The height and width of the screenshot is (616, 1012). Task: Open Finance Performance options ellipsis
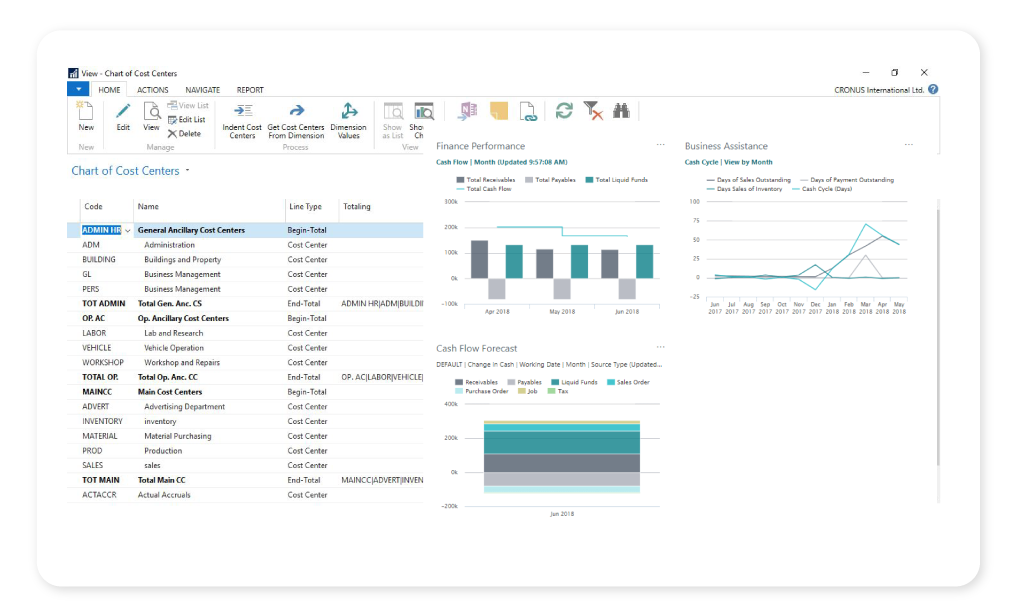click(660, 145)
